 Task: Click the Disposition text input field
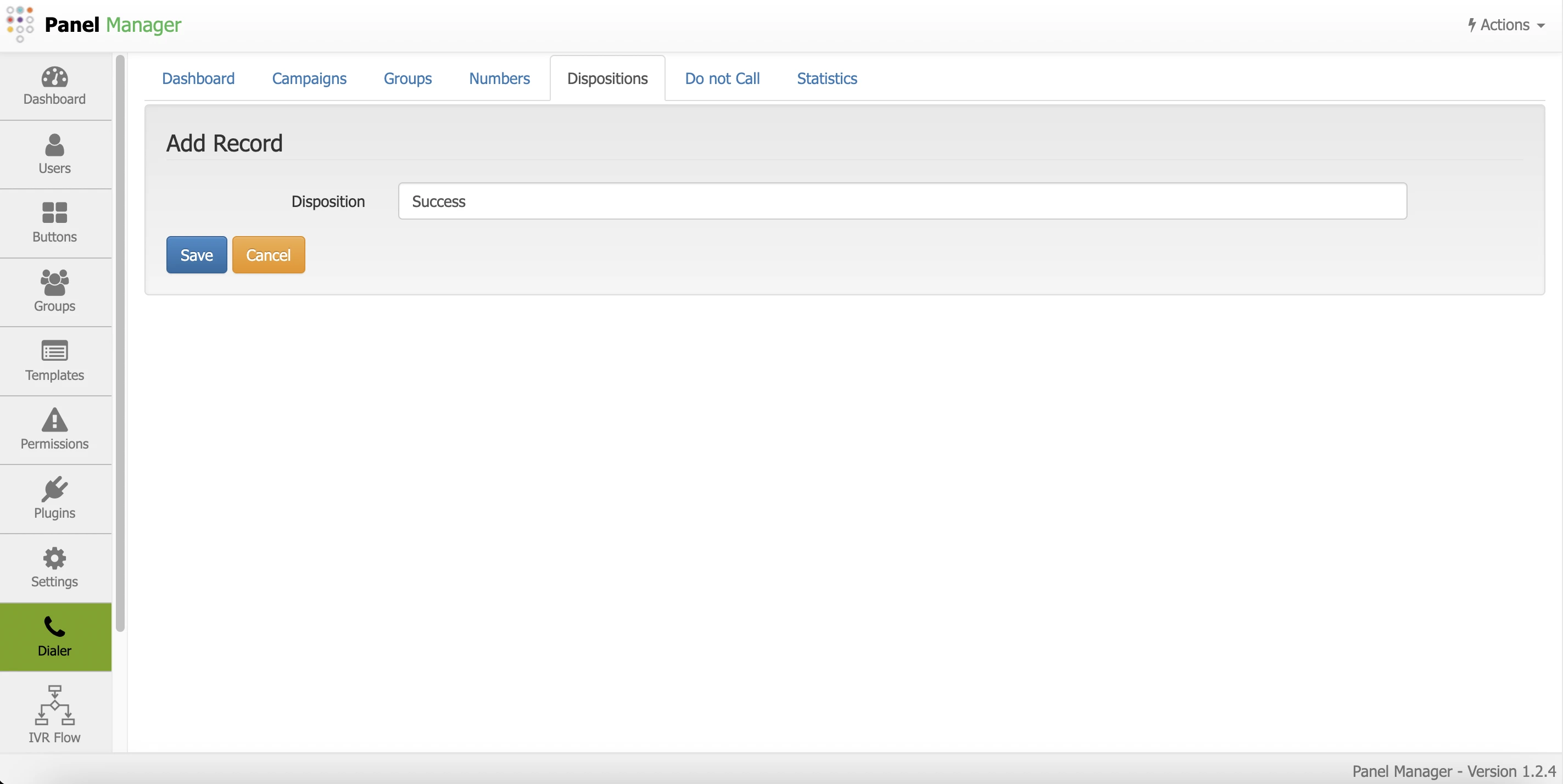[x=902, y=201]
